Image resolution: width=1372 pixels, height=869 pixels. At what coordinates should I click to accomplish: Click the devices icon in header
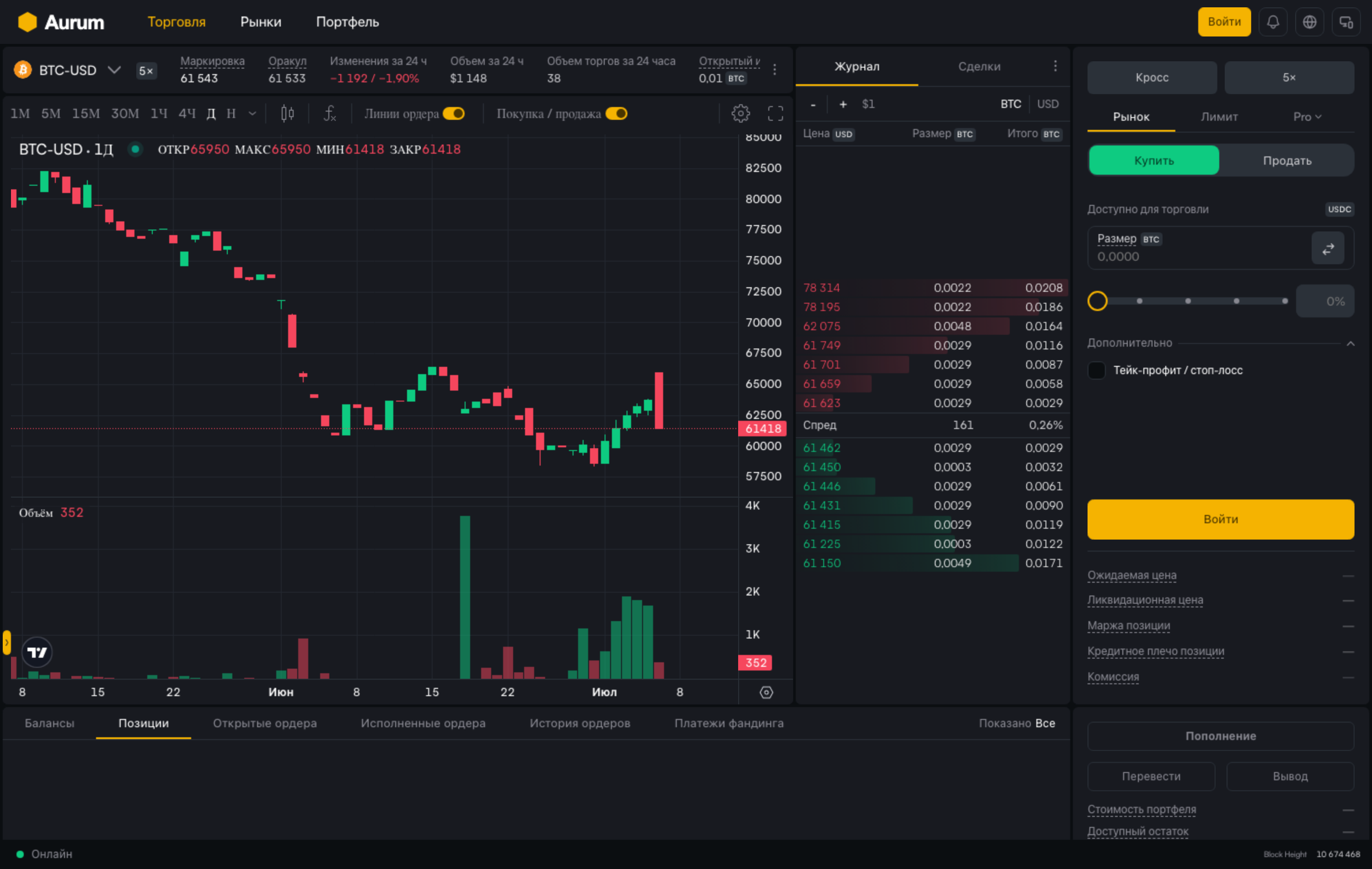pos(1346,22)
